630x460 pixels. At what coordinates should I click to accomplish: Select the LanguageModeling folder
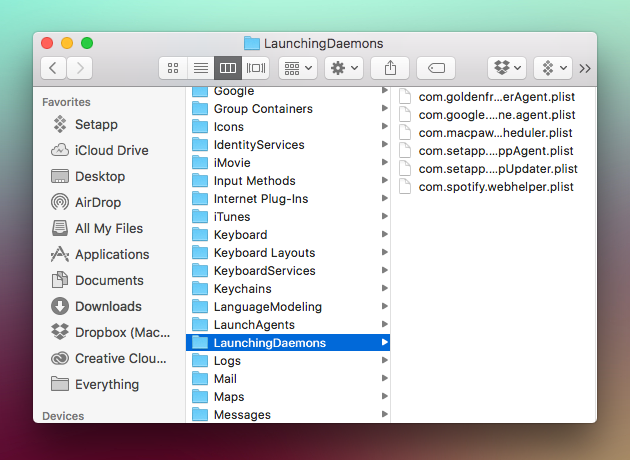[288, 307]
